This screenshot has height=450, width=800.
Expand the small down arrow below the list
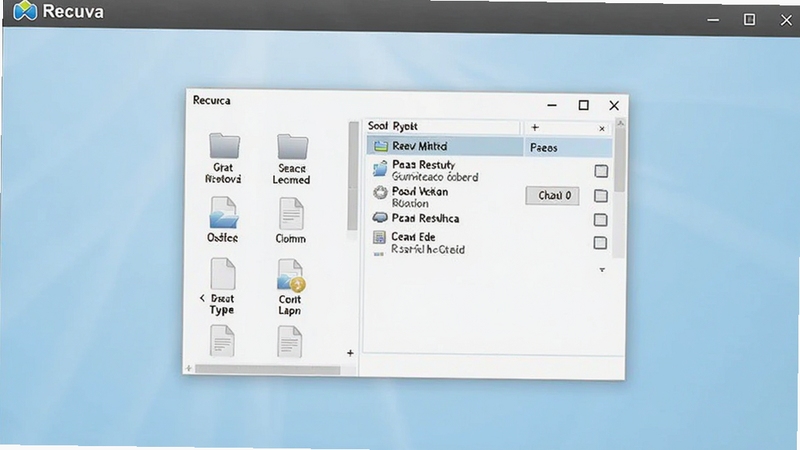(602, 270)
